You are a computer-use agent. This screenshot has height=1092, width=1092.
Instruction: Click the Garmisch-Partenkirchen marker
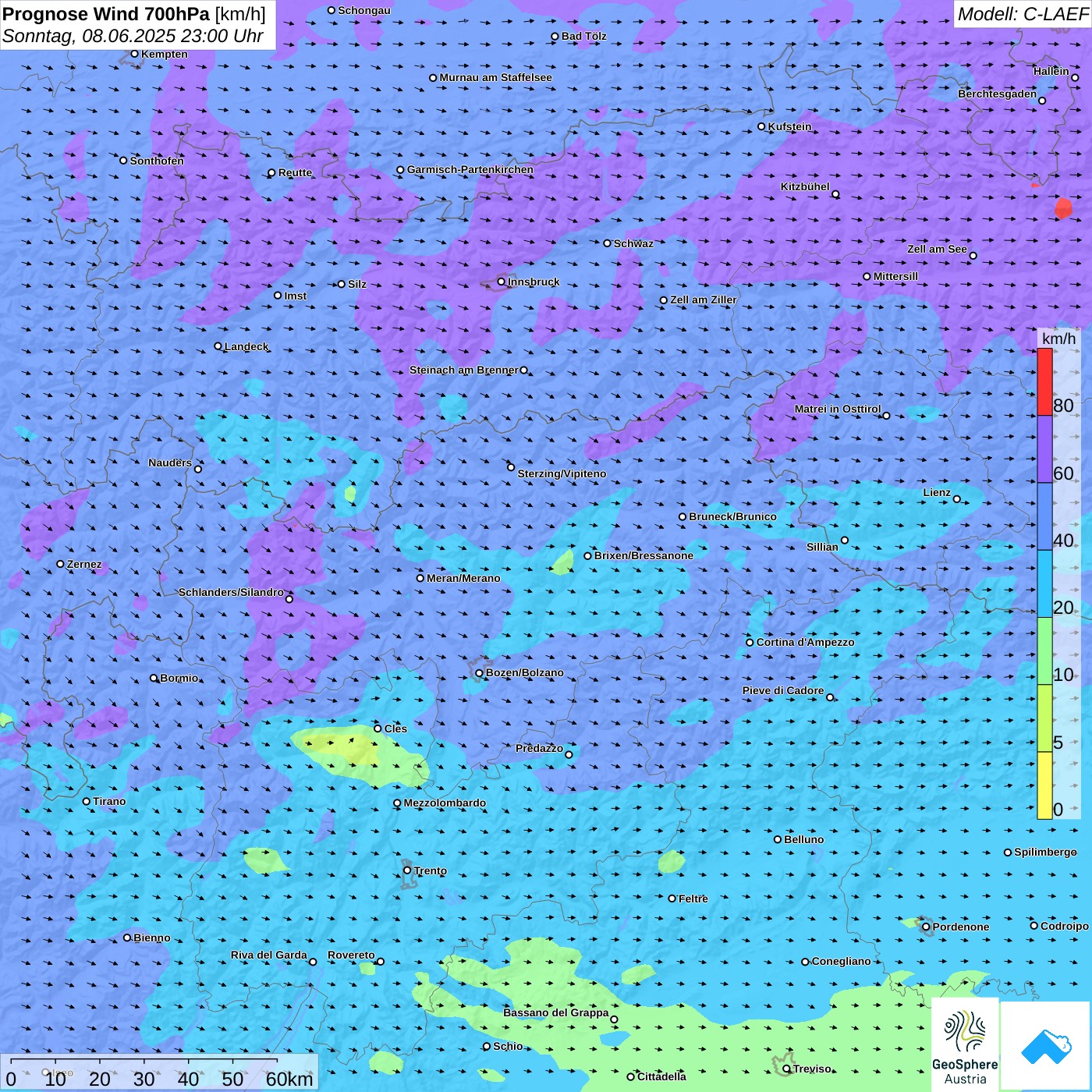[x=400, y=170]
